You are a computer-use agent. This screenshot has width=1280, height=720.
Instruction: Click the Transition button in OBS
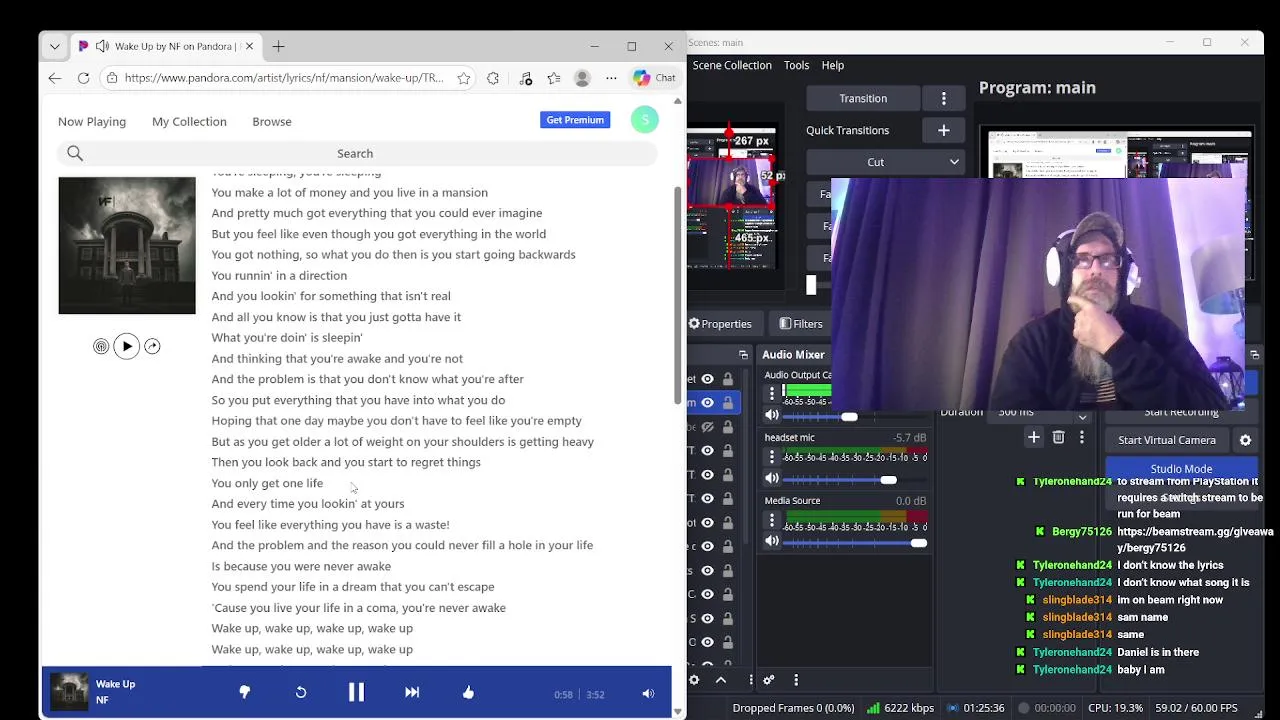click(x=863, y=98)
